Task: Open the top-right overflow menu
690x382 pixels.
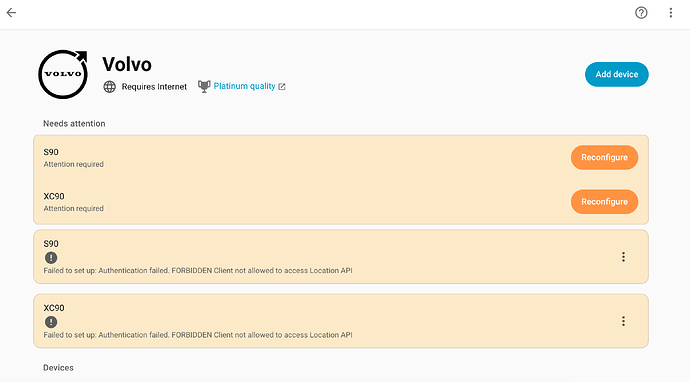Action: click(671, 13)
